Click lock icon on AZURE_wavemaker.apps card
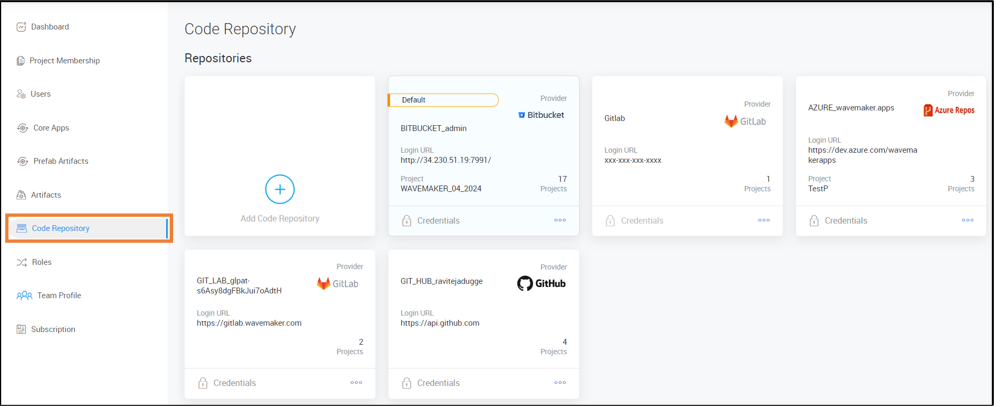The image size is (994, 406). coord(814,221)
